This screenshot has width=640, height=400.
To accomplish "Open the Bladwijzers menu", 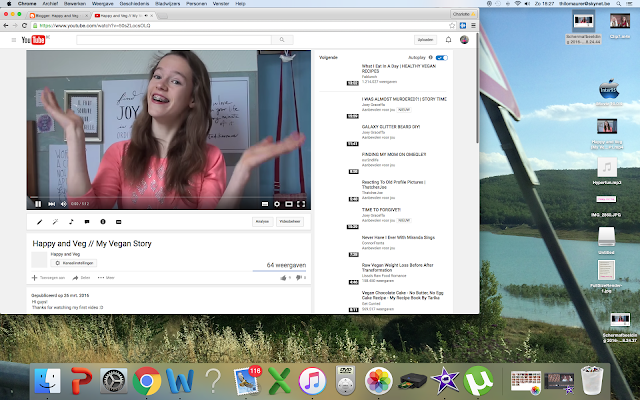I will click(168, 3).
